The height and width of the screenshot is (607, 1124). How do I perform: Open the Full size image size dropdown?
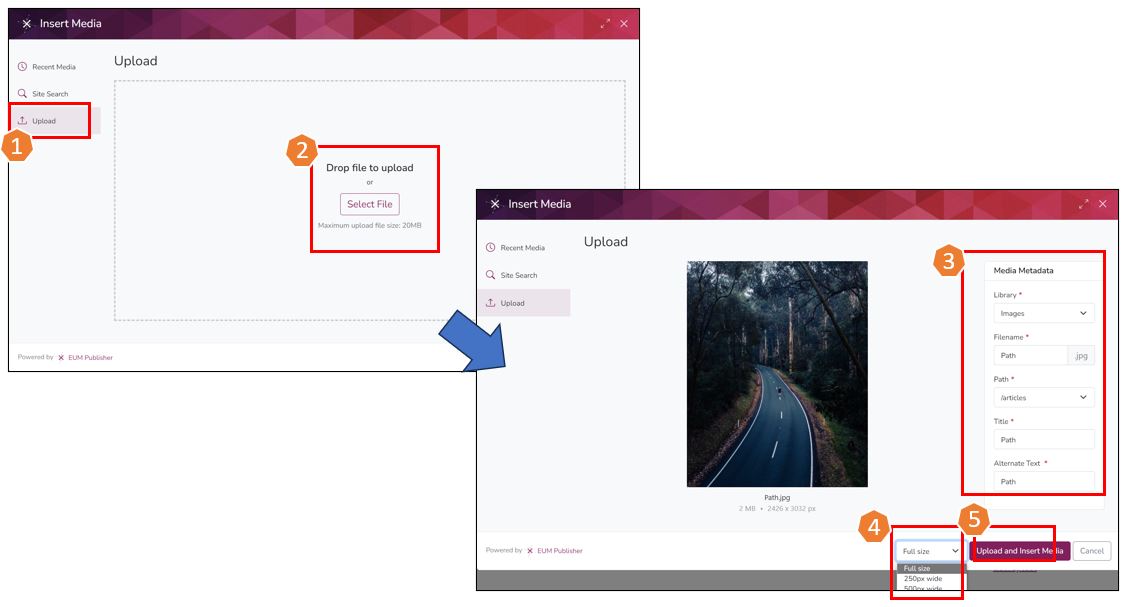pyautogui.click(x=930, y=551)
